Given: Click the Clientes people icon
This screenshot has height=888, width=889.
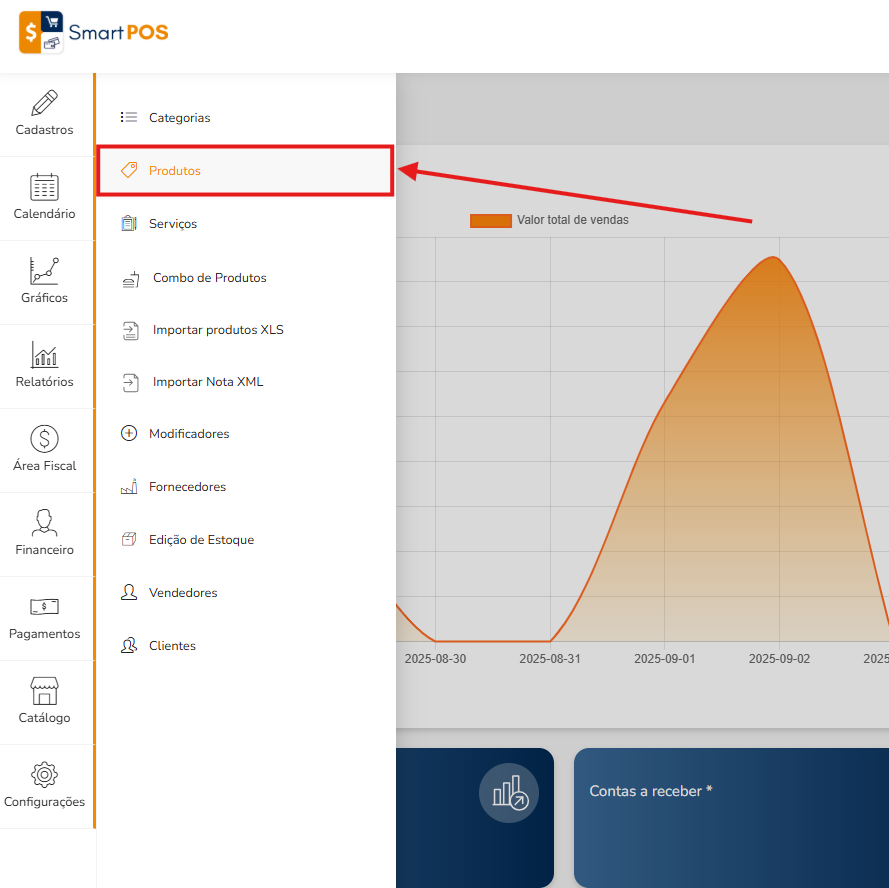Looking at the screenshot, I should (129, 645).
